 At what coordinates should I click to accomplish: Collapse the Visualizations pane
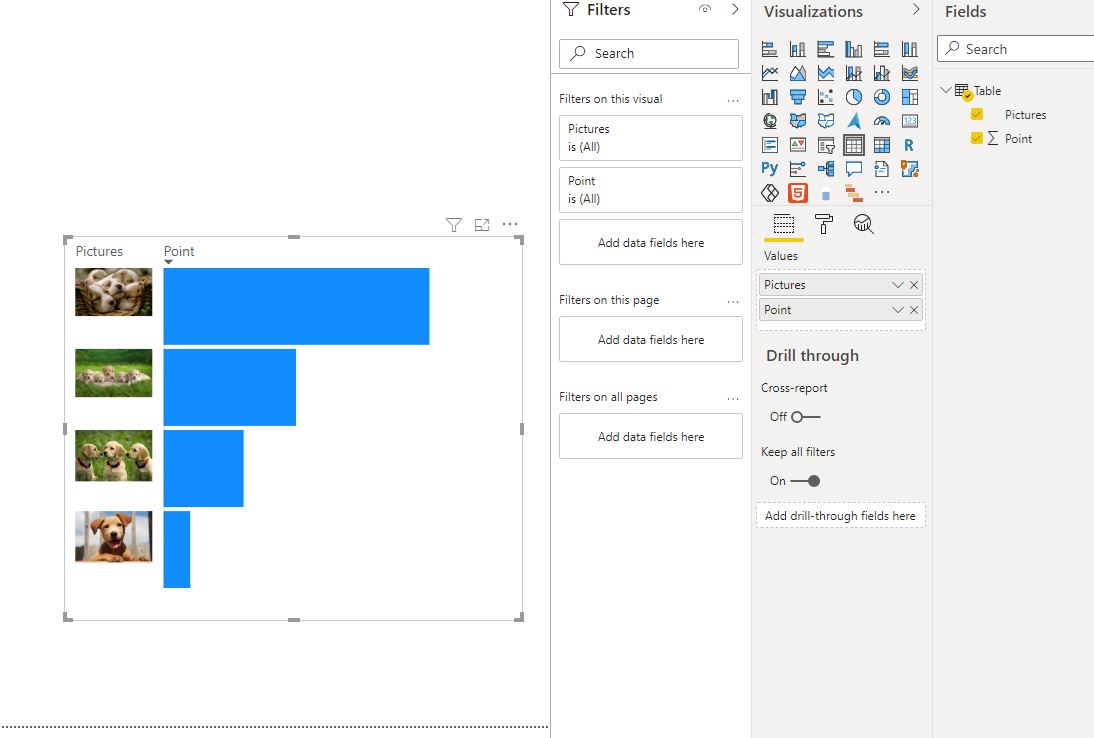point(916,9)
